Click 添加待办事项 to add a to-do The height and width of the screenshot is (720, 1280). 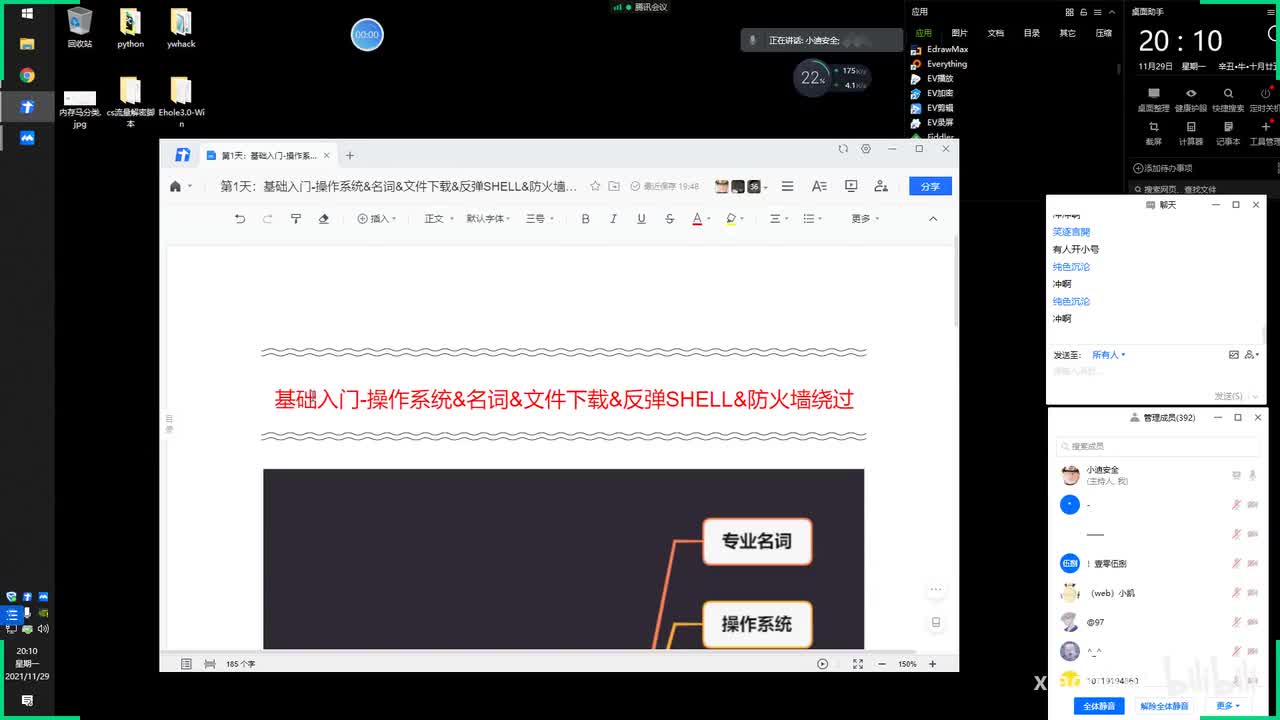click(x=1164, y=168)
